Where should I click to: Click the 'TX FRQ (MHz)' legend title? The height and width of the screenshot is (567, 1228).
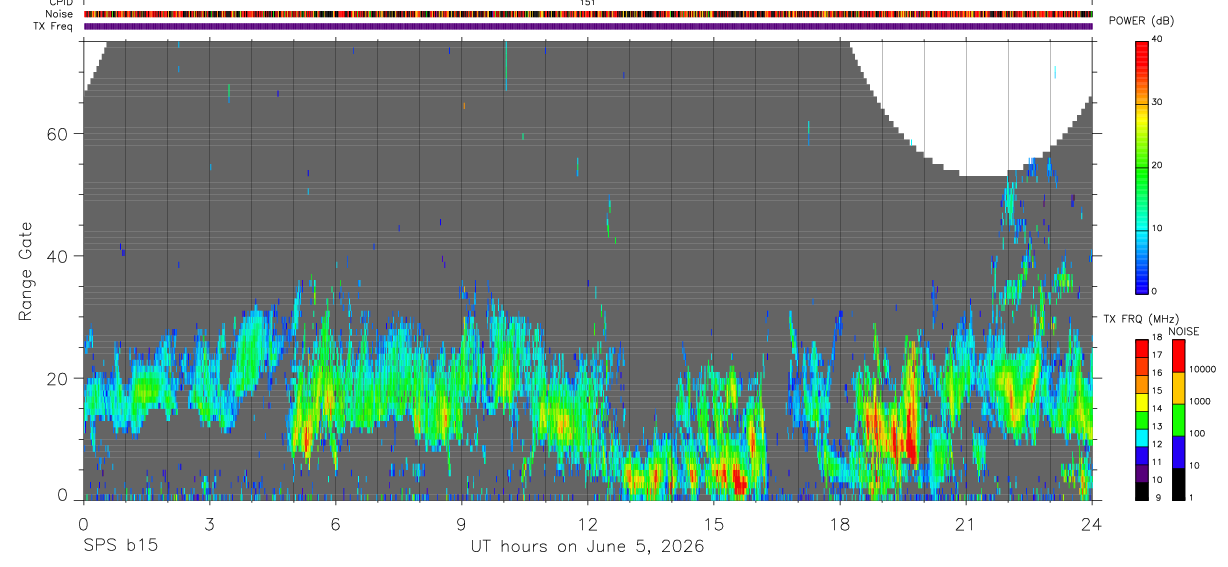pos(1141,318)
